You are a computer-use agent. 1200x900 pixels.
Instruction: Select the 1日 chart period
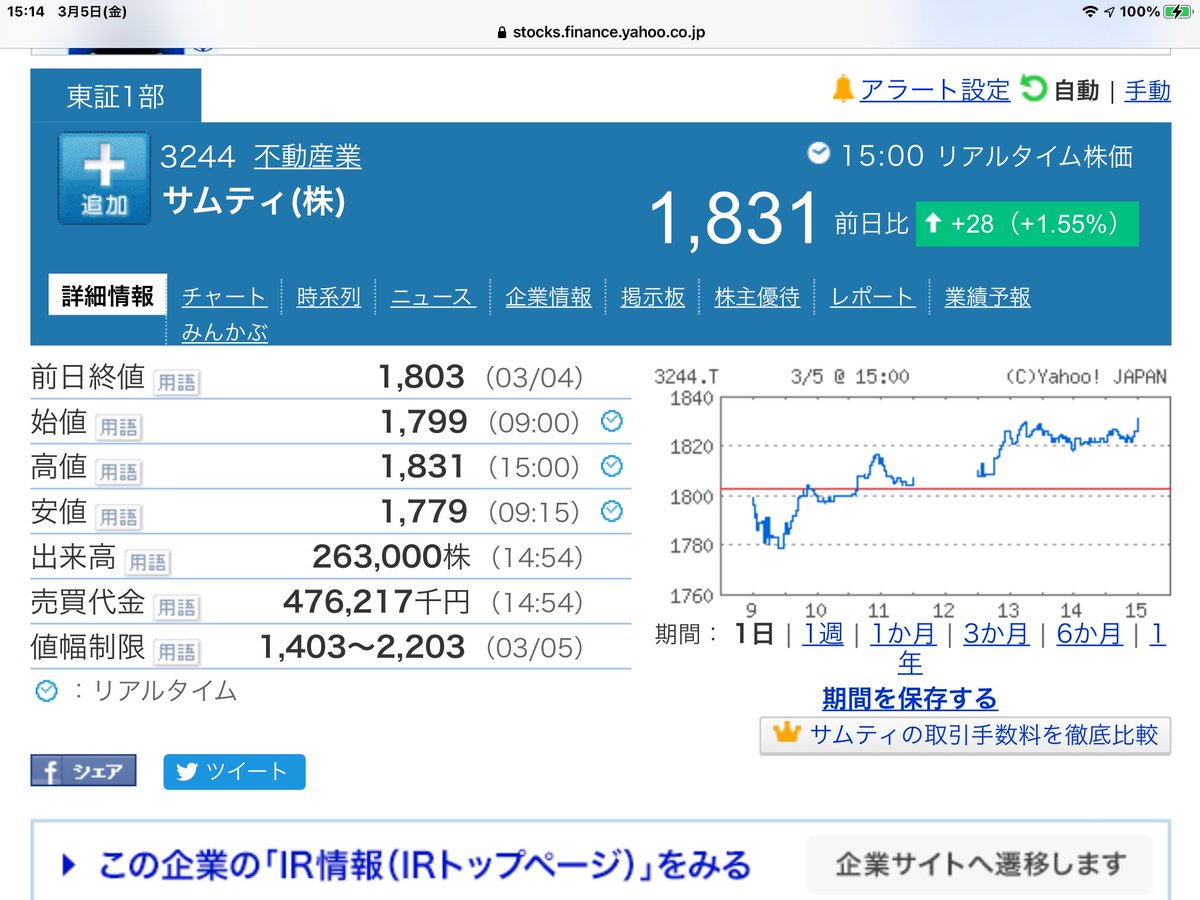[x=754, y=634]
